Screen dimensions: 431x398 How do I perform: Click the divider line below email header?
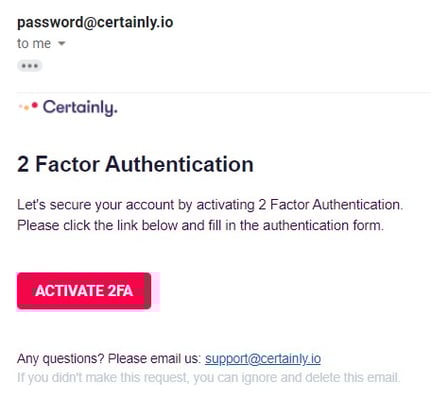pyautogui.click(x=224, y=92)
